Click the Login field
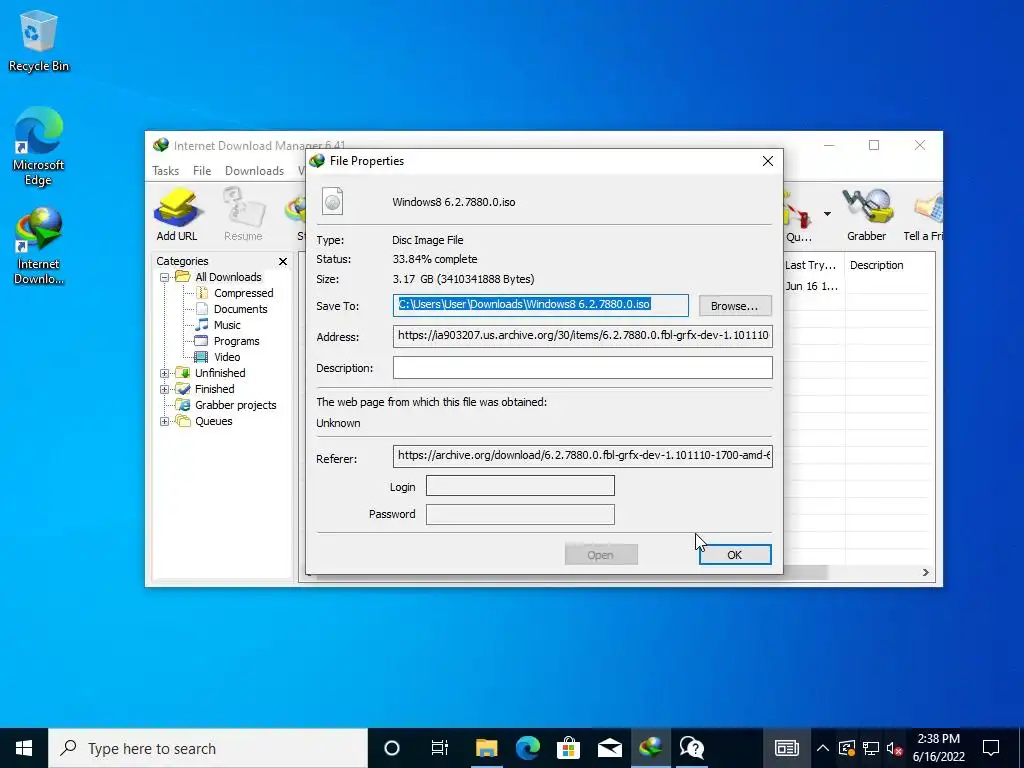This screenshot has width=1024, height=768. [x=520, y=485]
